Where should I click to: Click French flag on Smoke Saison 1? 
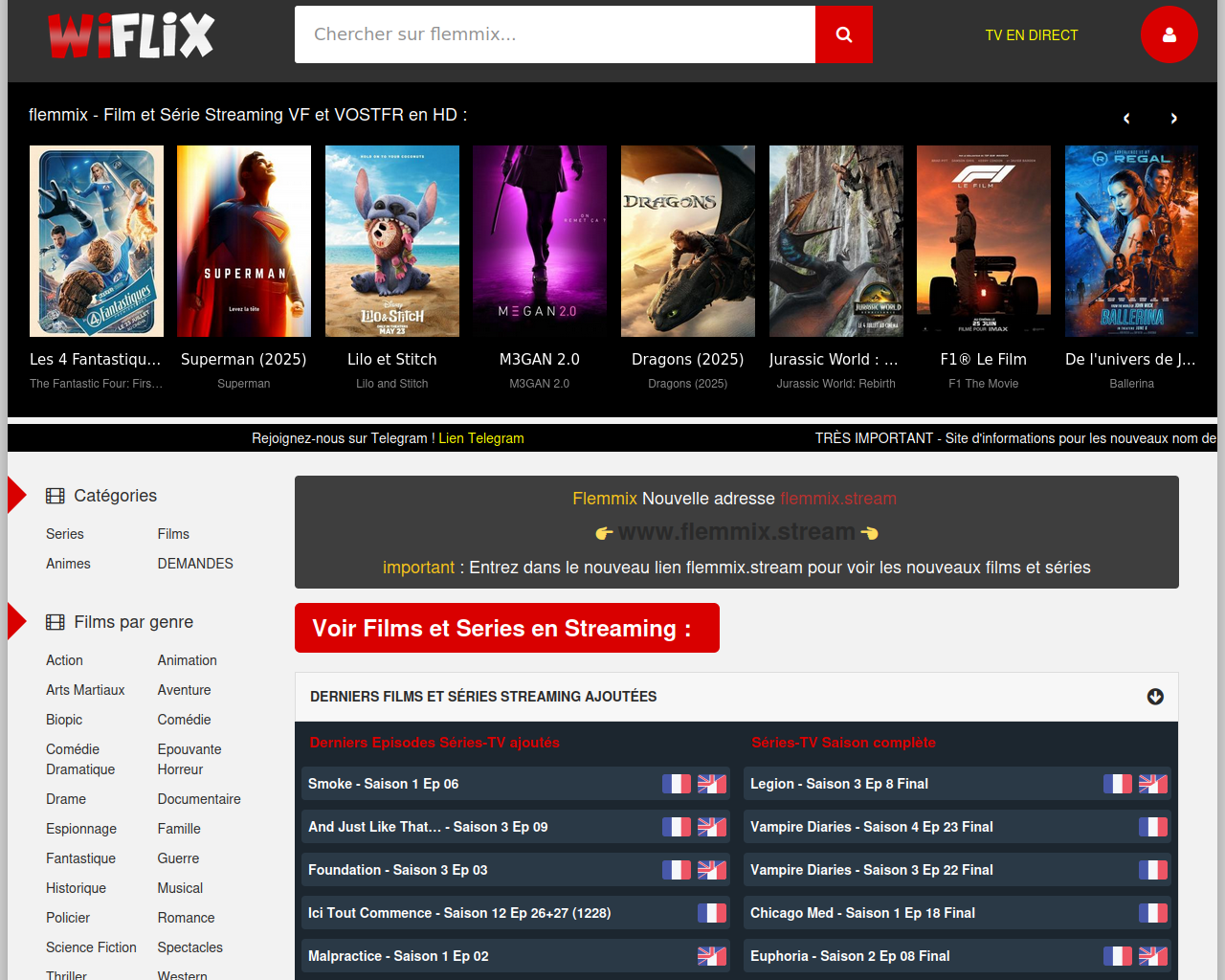click(677, 784)
